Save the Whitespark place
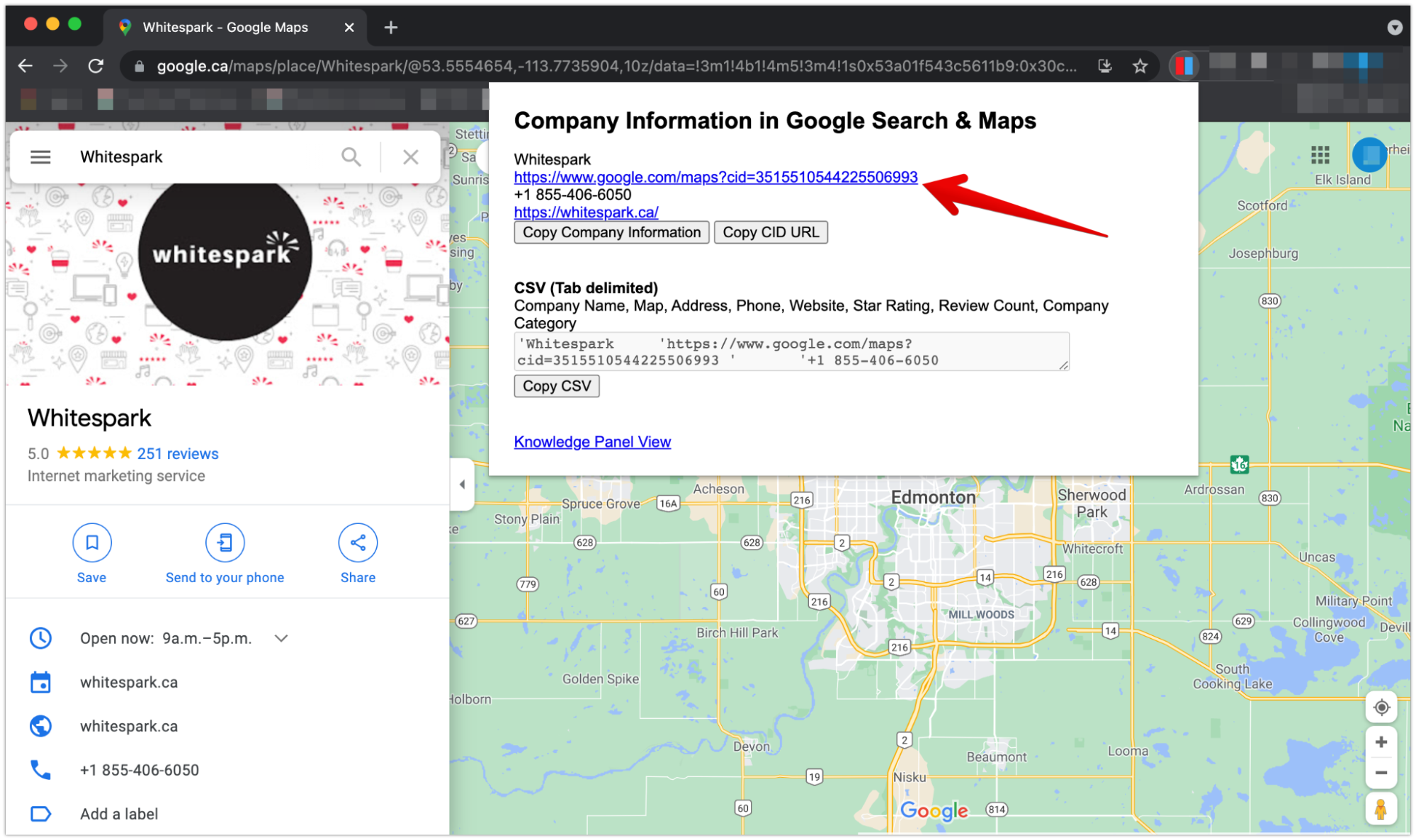1416x840 pixels. 91,543
